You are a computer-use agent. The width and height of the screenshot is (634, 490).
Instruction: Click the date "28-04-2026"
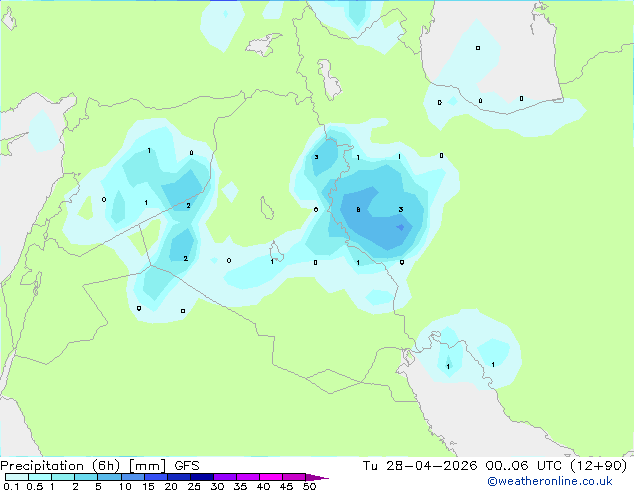click(431, 466)
